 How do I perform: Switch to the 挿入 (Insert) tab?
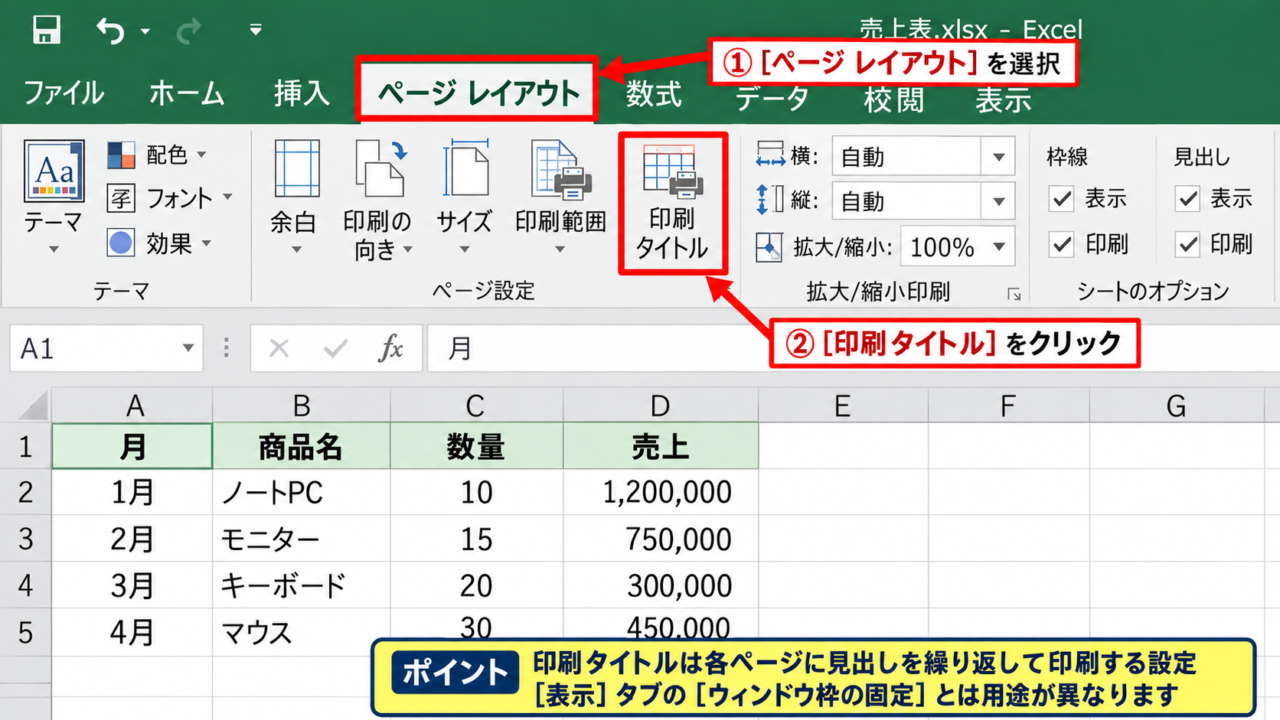click(x=301, y=94)
